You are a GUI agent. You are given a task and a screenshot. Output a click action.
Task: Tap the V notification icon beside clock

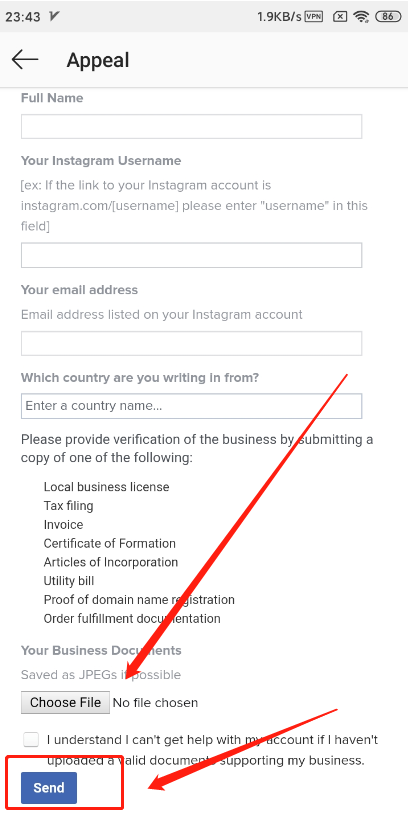pos(53,16)
